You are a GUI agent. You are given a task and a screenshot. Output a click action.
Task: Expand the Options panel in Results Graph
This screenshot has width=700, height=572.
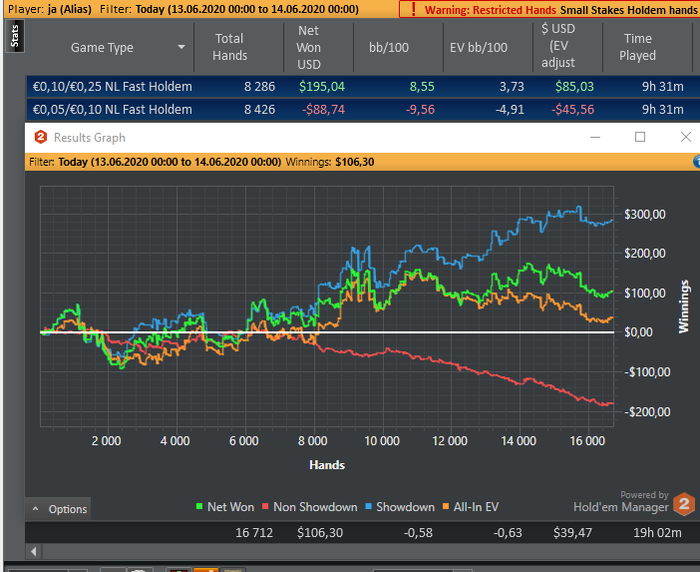58,509
